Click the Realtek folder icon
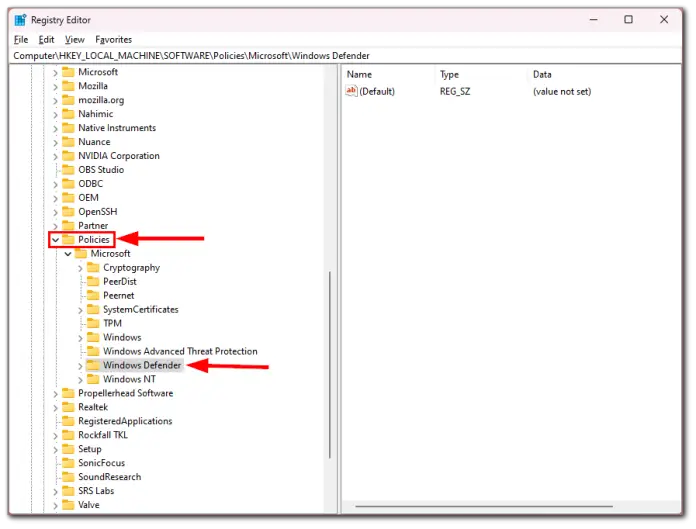 tap(68, 407)
